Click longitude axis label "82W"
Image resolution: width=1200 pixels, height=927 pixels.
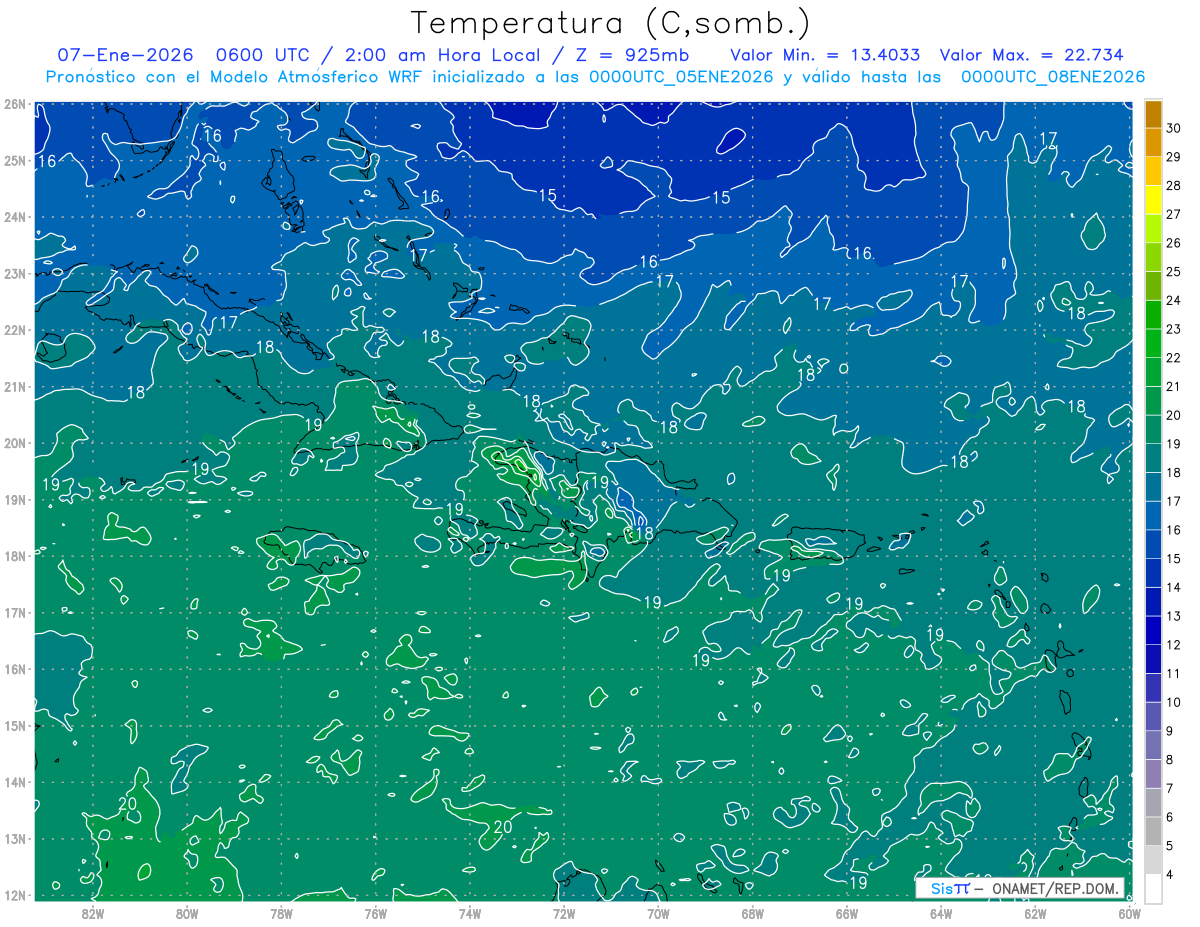[x=93, y=913]
